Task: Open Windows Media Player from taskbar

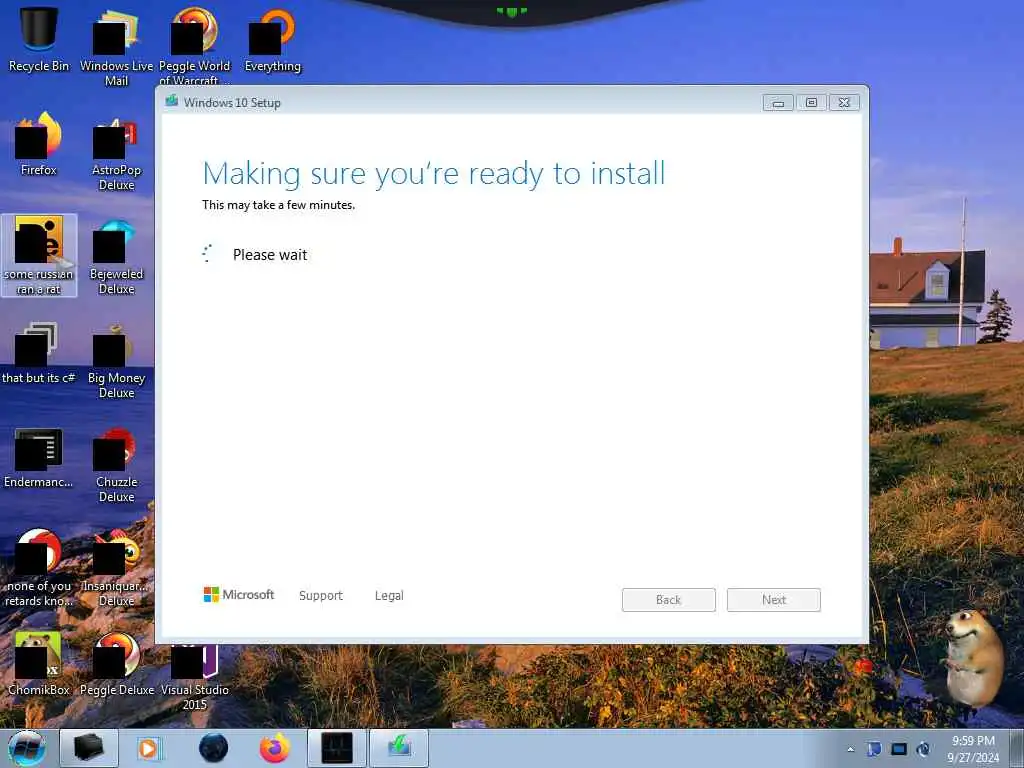Action: click(x=149, y=748)
